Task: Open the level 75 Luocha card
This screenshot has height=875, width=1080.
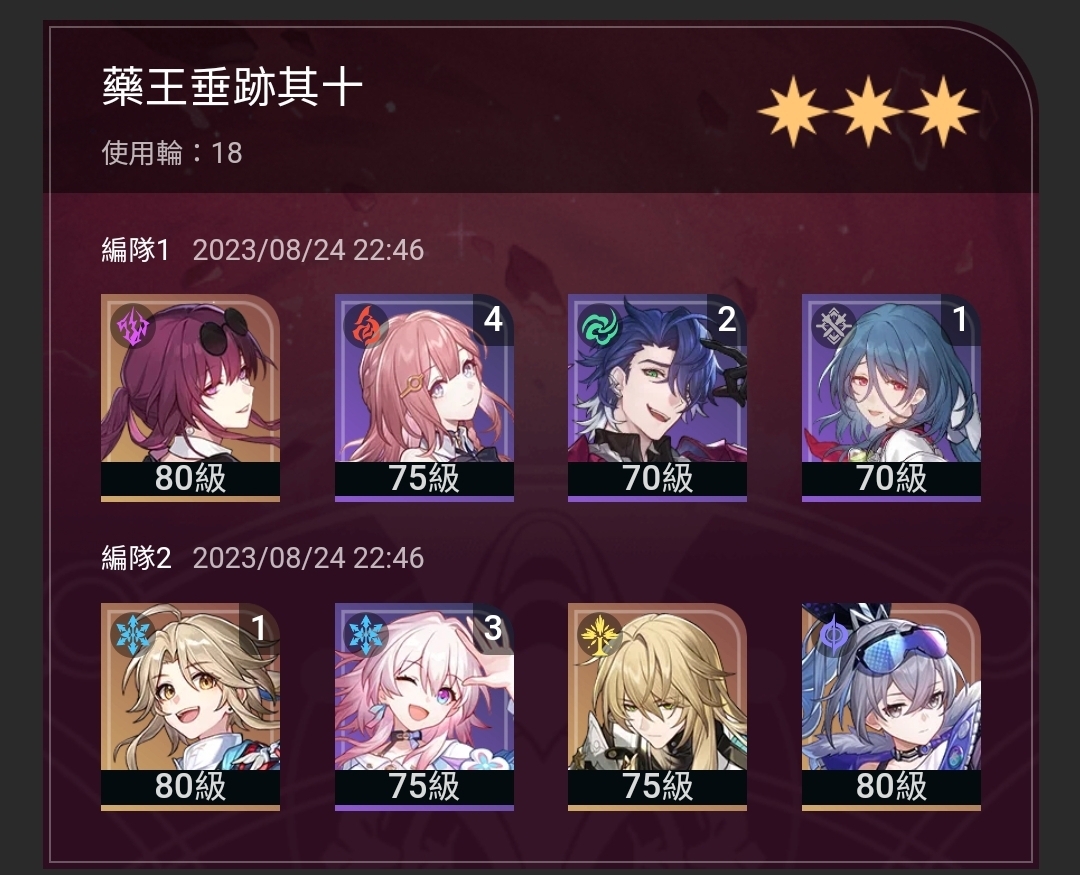Action: tap(657, 706)
